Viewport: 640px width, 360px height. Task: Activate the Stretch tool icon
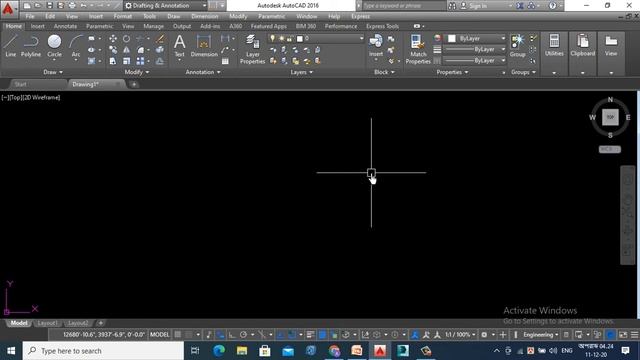[113, 61]
